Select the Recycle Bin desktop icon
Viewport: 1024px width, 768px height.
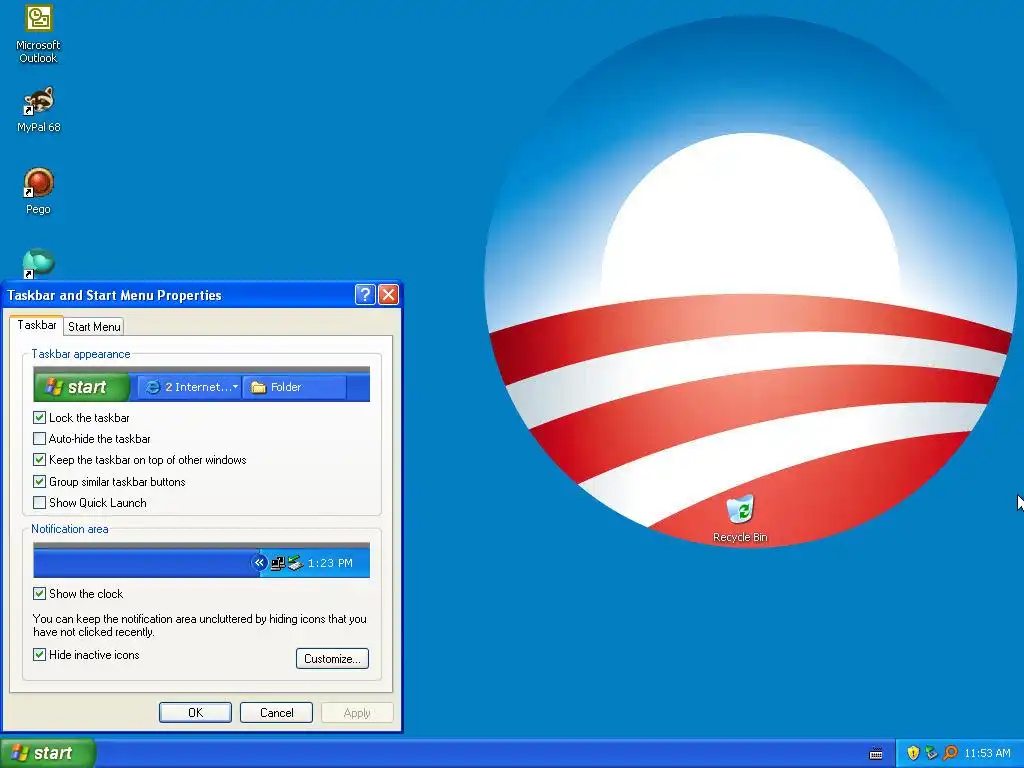click(x=740, y=519)
